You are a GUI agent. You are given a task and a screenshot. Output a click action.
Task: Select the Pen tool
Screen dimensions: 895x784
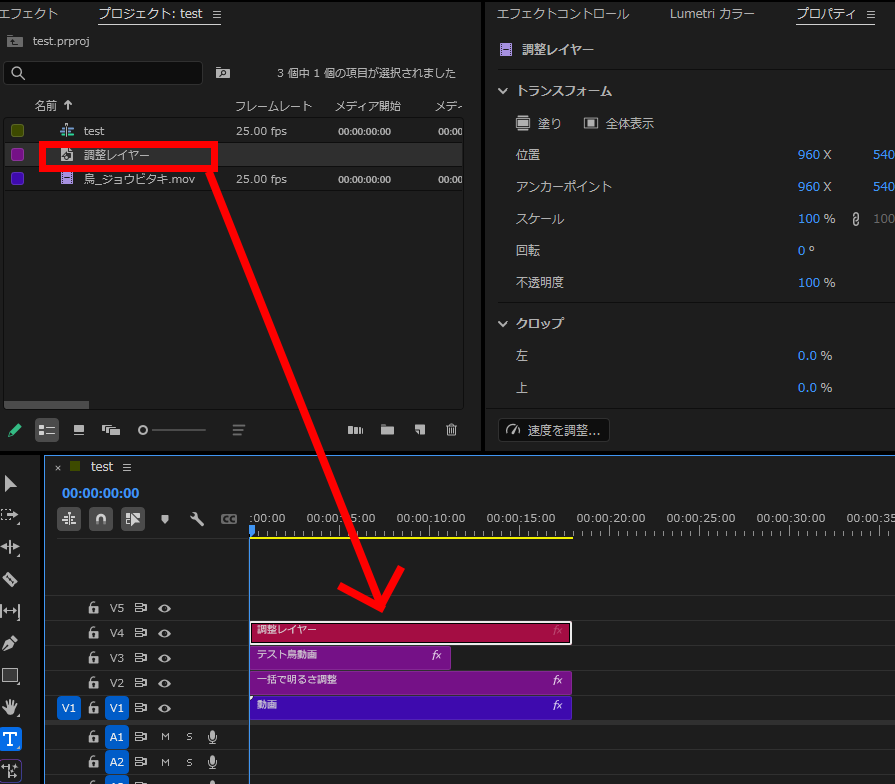coord(10,643)
